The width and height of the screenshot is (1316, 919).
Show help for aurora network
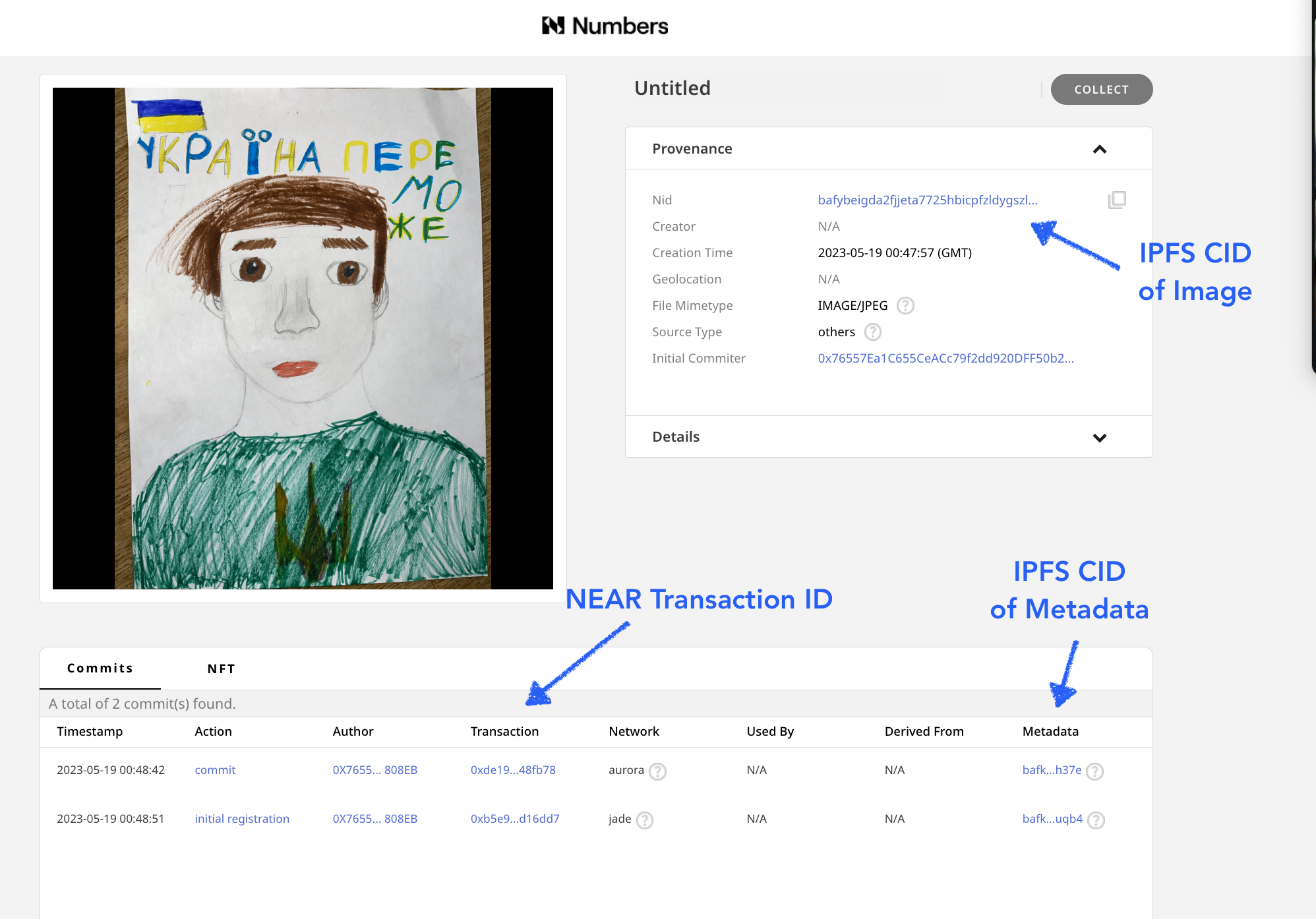pyautogui.click(x=657, y=771)
